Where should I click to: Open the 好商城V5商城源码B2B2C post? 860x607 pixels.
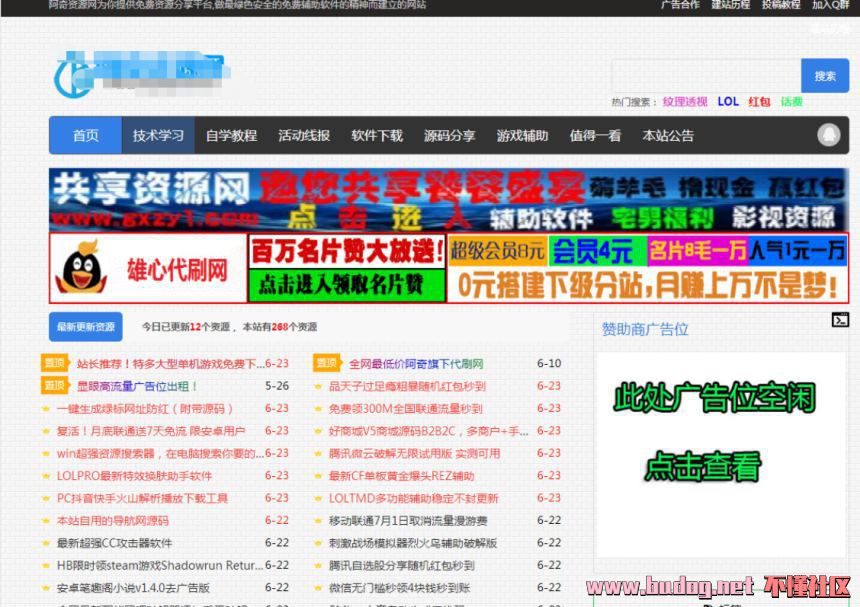428,431
